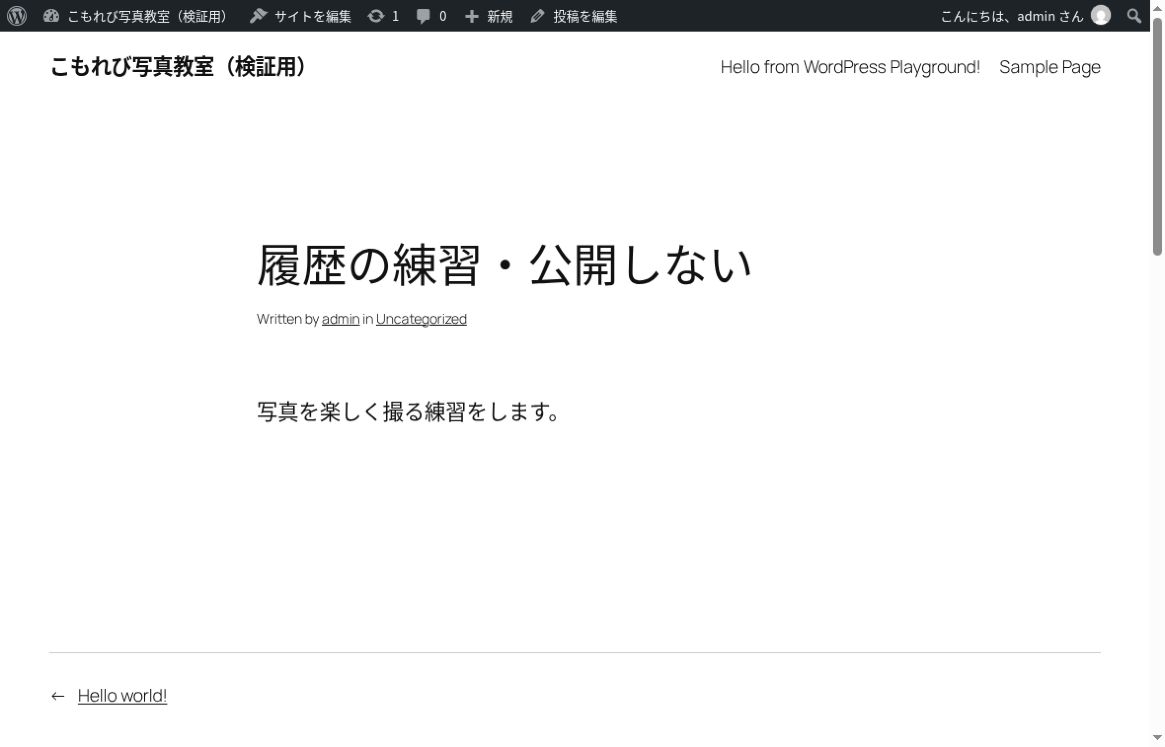
Task: Click the サイトを編集 admin bar item
Action: (301, 16)
